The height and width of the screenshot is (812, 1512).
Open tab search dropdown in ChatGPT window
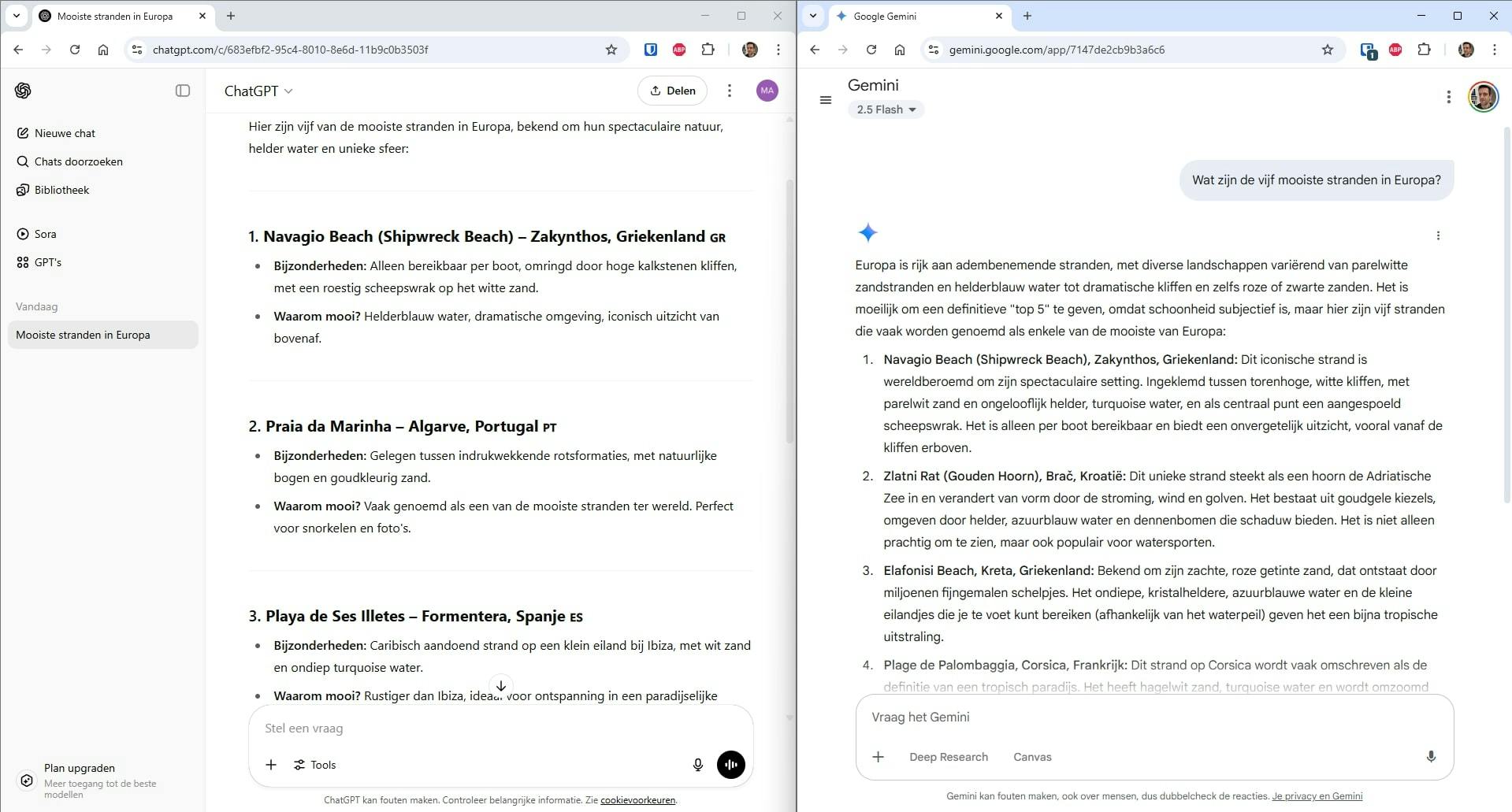(16, 16)
